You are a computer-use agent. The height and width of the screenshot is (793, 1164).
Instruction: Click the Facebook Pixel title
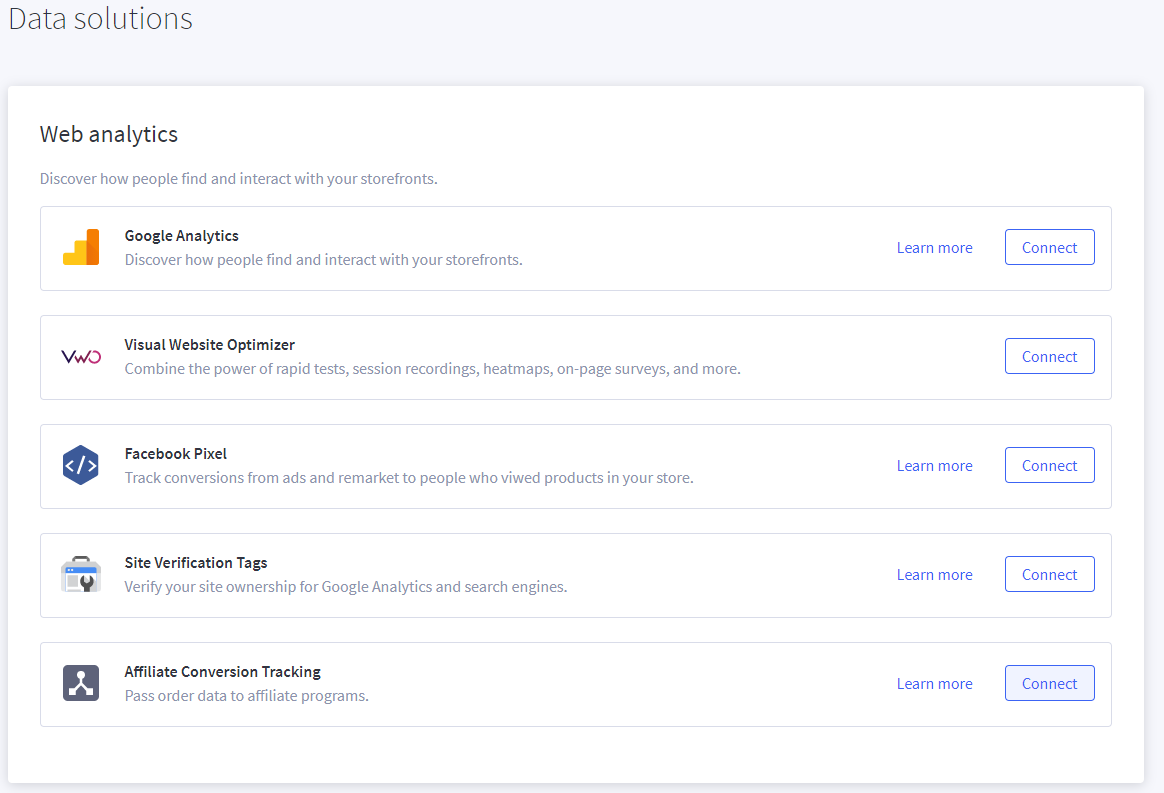(x=176, y=454)
